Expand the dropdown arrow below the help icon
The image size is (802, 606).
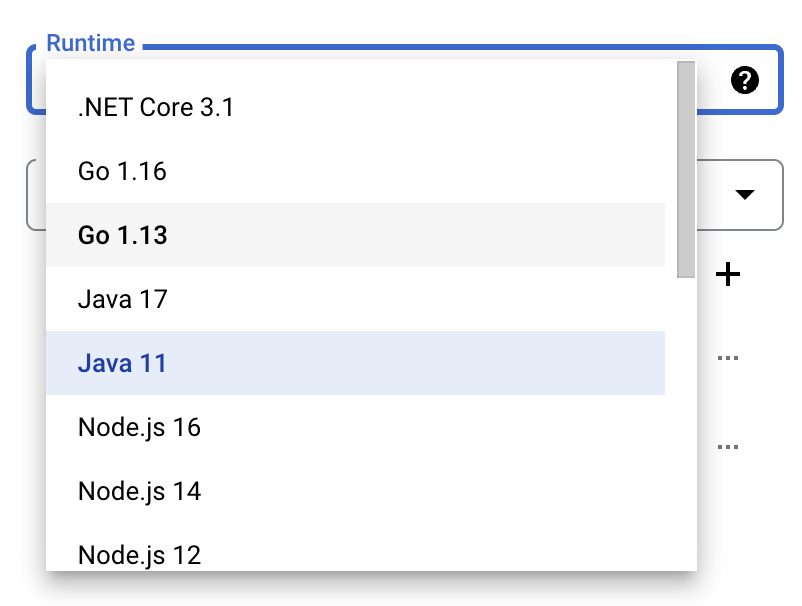pyautogui.click(x=745, y=194)
